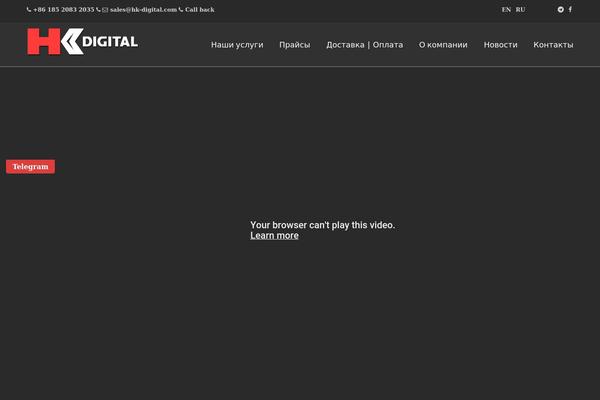Open the Прайсы menu item
The height and width of the screenshot is (400, 600).
(x=295, y=45)
